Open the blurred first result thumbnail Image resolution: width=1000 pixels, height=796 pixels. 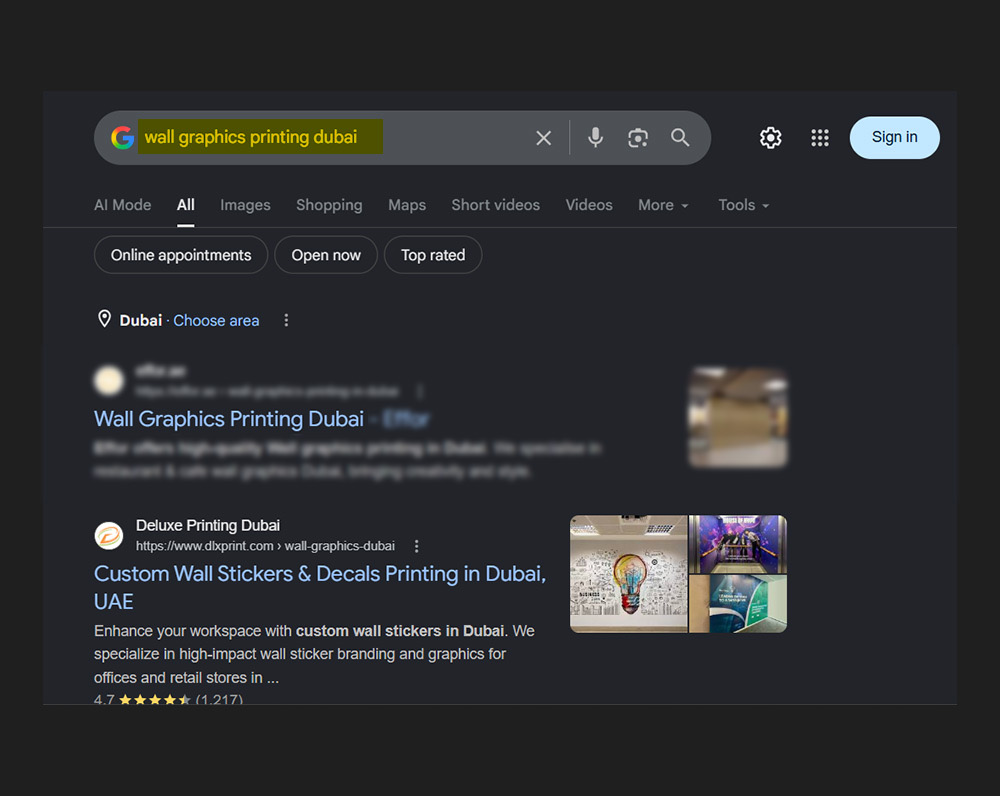(x=738, y=417)
